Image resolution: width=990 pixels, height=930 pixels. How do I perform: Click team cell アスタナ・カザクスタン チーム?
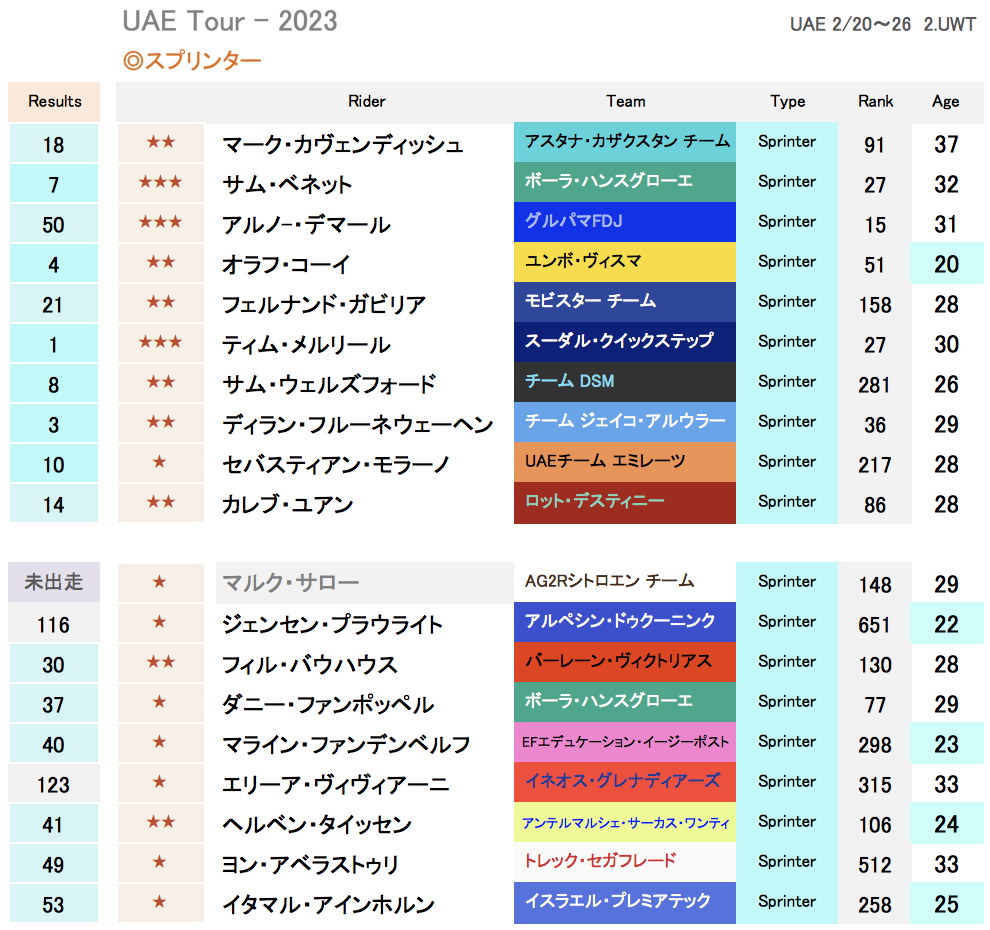pos(625,142)
